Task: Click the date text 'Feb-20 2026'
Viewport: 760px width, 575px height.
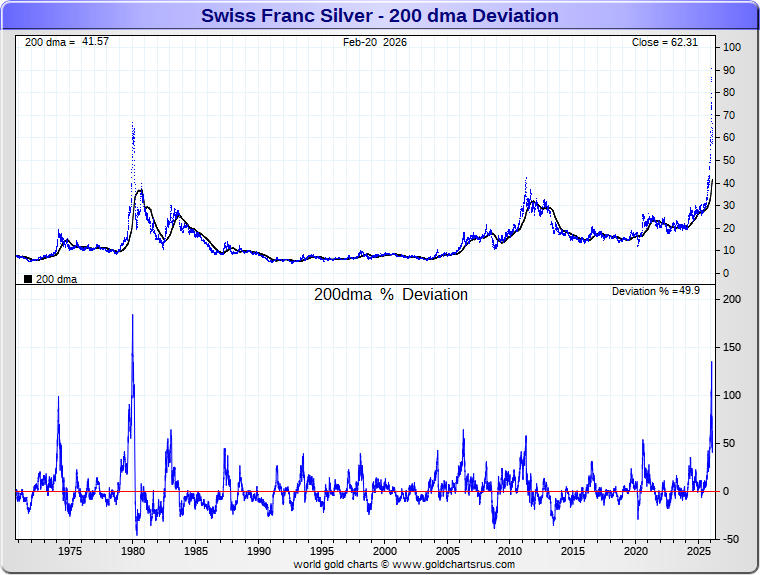Action: [375, 42]
